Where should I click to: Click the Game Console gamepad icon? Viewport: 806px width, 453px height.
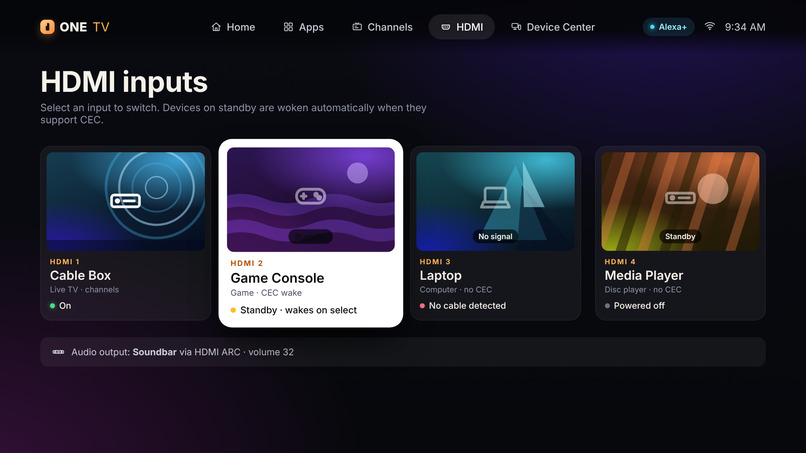point(310,196)
